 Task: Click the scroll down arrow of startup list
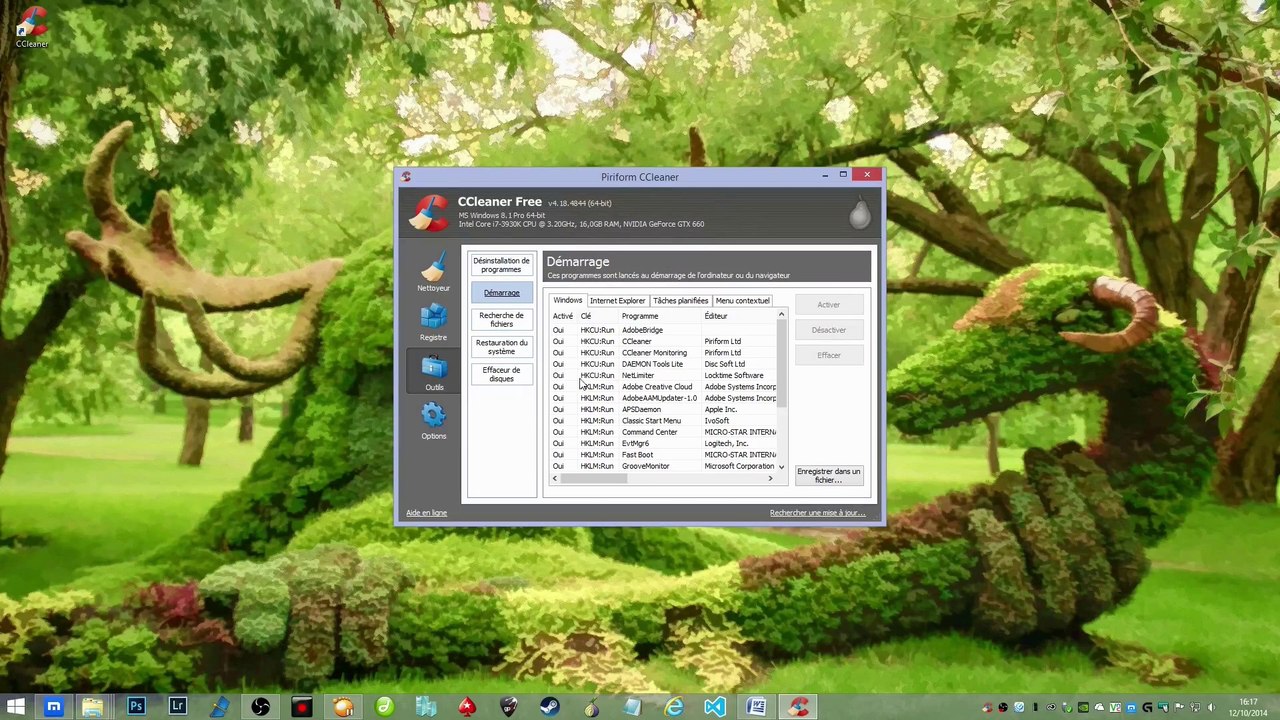pyautogui.click(x=781, y=467)
